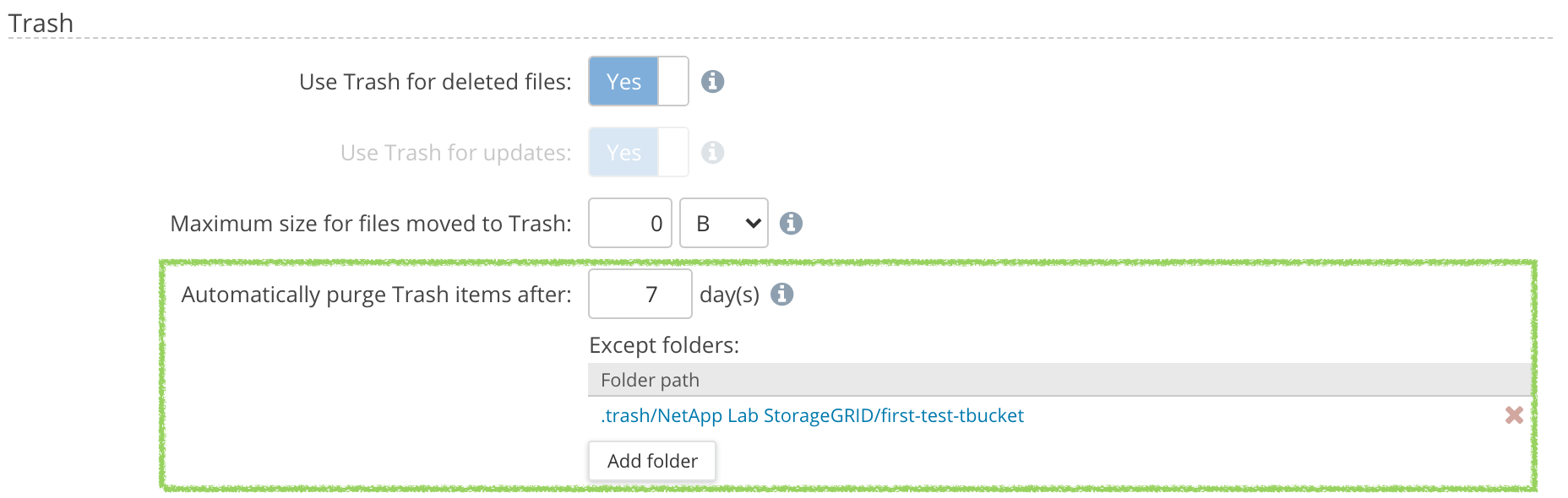Image resolution: width=1568 pixels, height=498 pixels.
Task: Click info icon beside the maximum size setting
Action: (x=791, y=224)
